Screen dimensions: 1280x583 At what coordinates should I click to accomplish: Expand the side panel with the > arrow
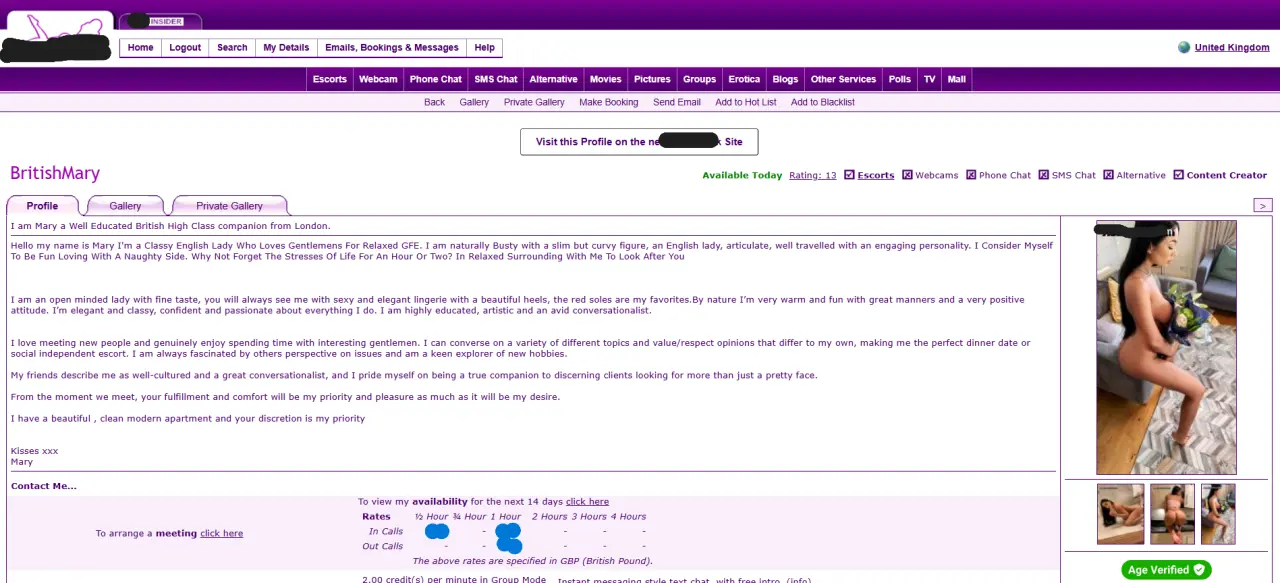1262,205
